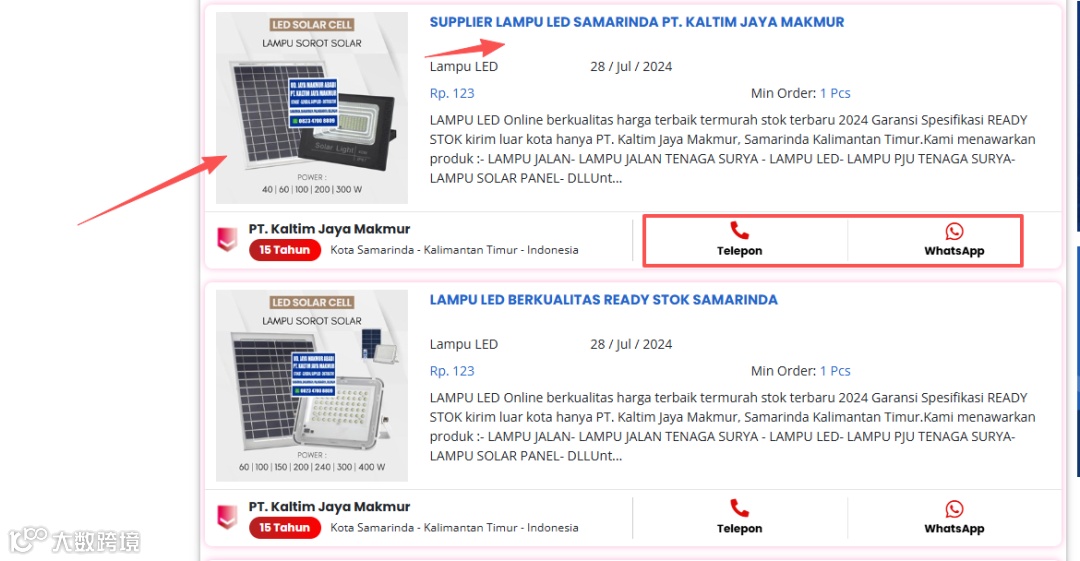Click the 15 Tahun badge in second listing
1080x561 pixels.
point(284,527)
